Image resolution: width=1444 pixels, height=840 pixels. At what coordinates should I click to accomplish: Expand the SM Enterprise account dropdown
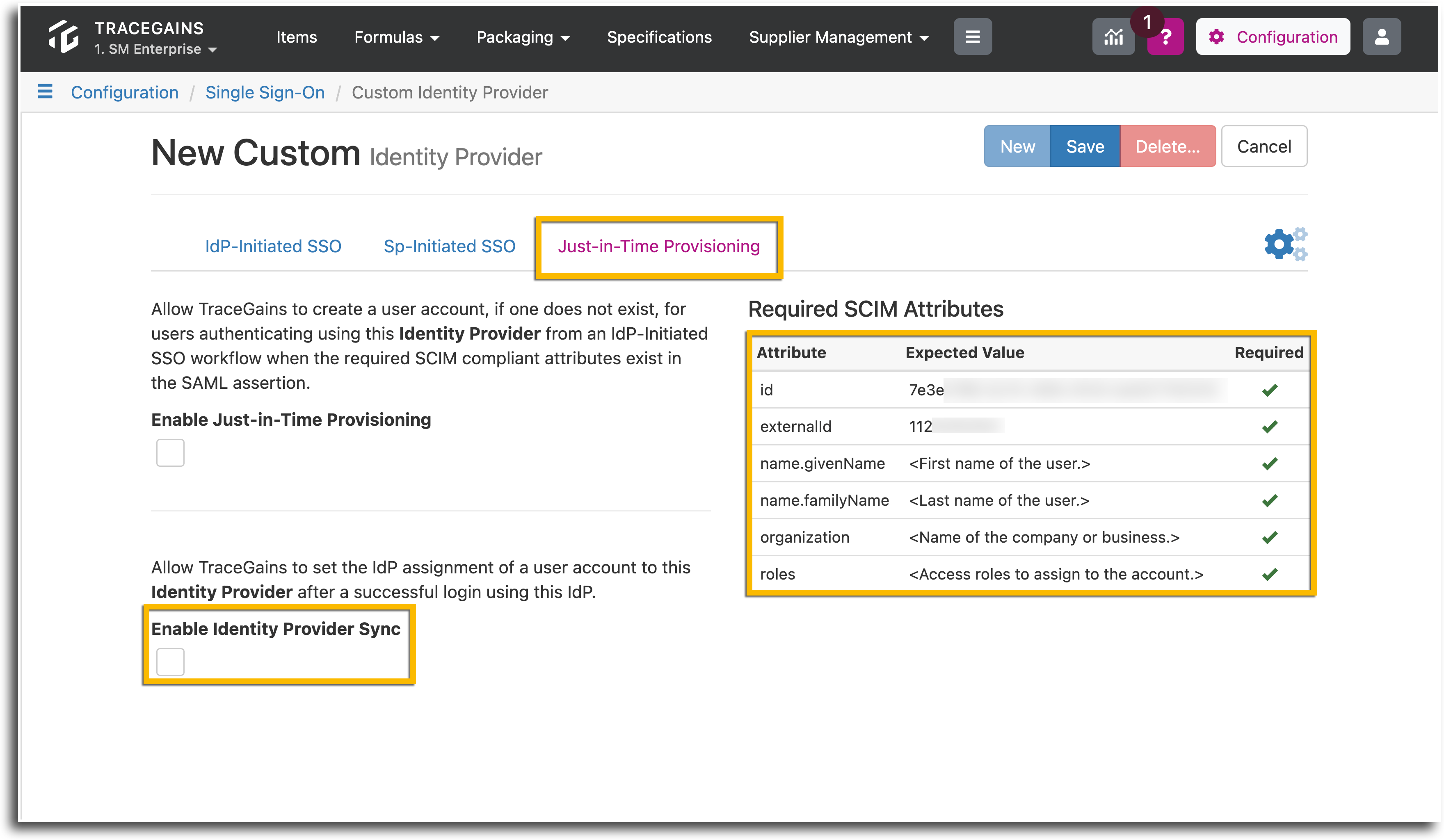[156, 49]
